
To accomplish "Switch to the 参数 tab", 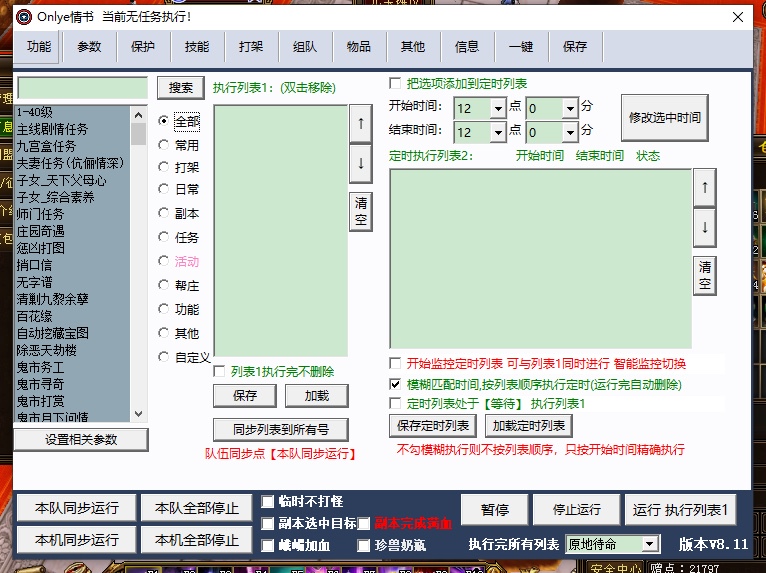I will point(89,47).
